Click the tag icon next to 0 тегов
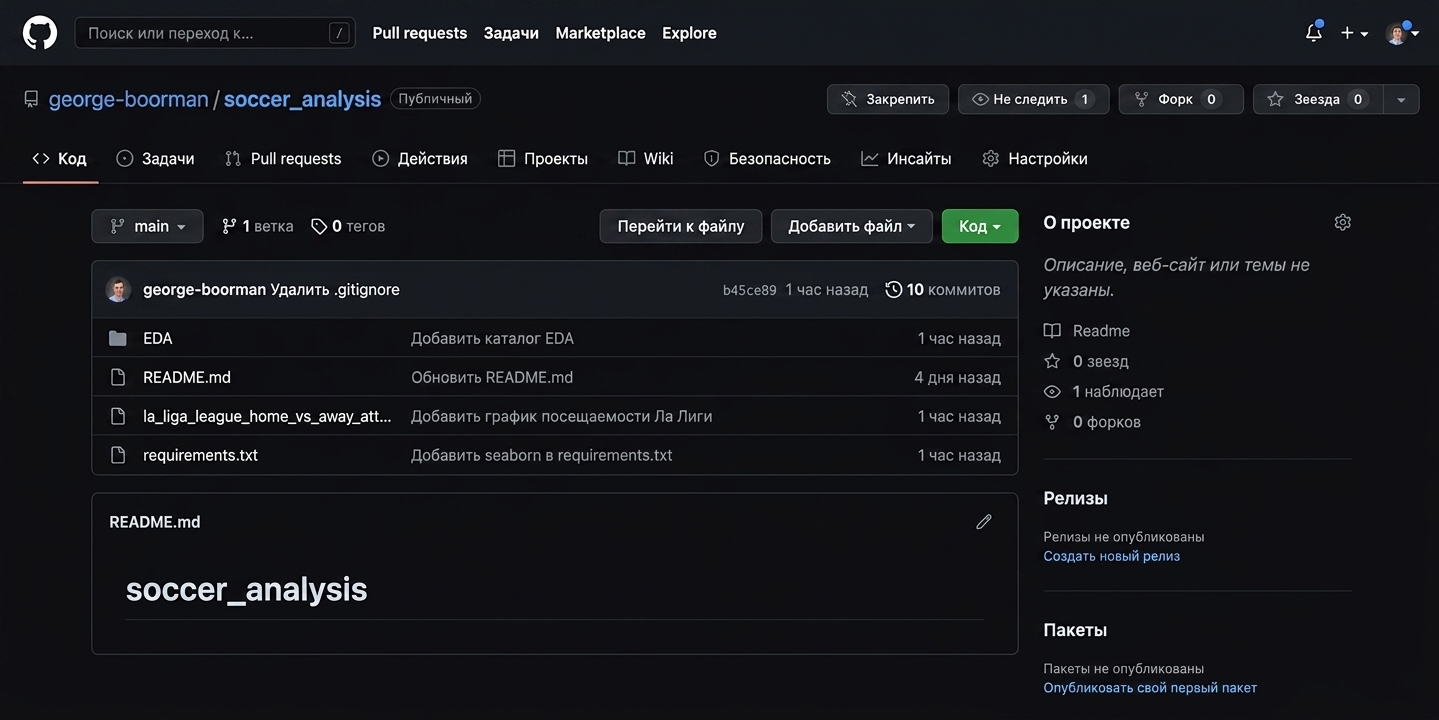1439x720 pixels. (319, 226)
